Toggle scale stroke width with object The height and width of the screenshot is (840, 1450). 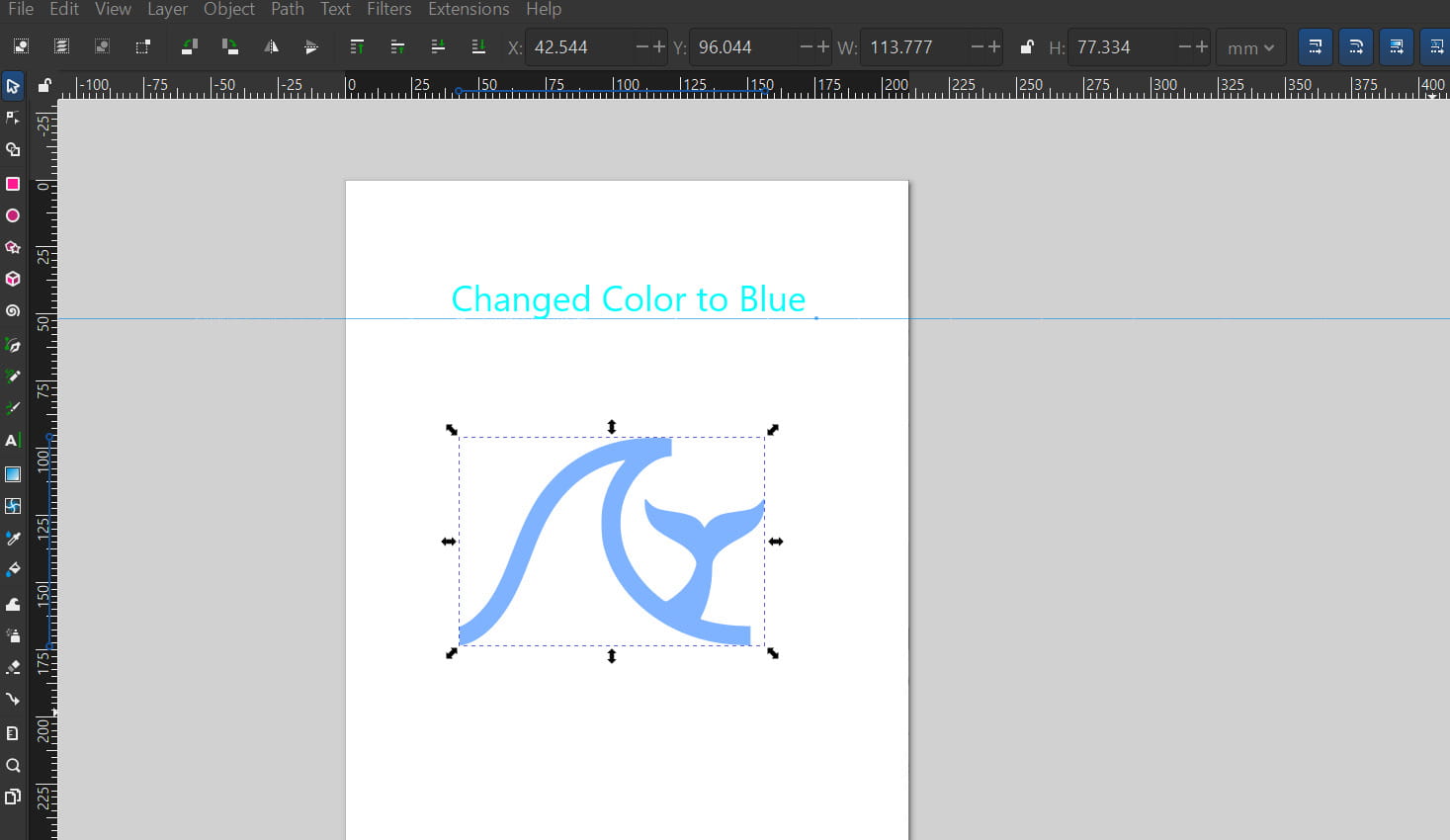tap(1316, 46)
